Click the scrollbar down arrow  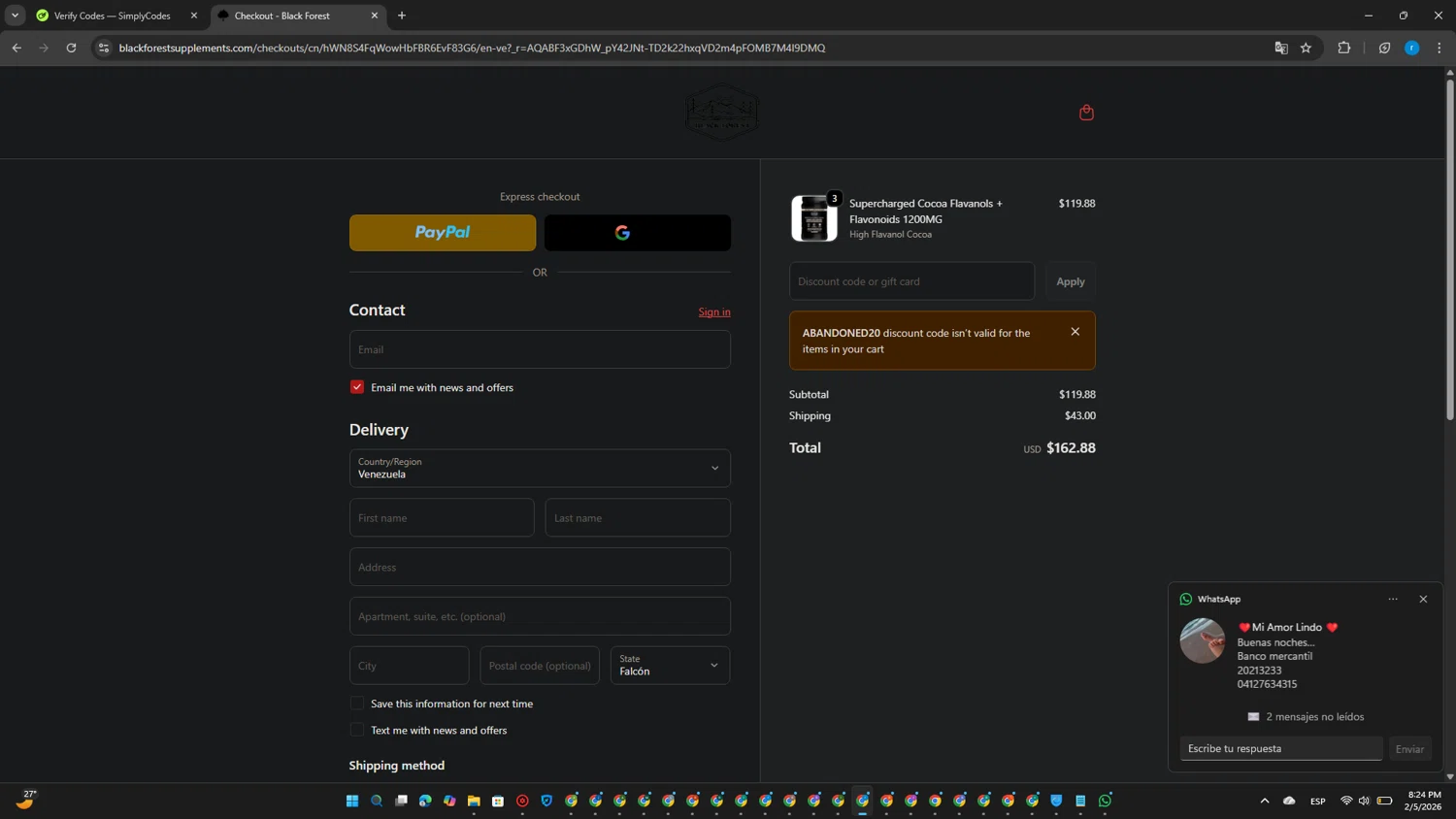(x=1450, y=776)
